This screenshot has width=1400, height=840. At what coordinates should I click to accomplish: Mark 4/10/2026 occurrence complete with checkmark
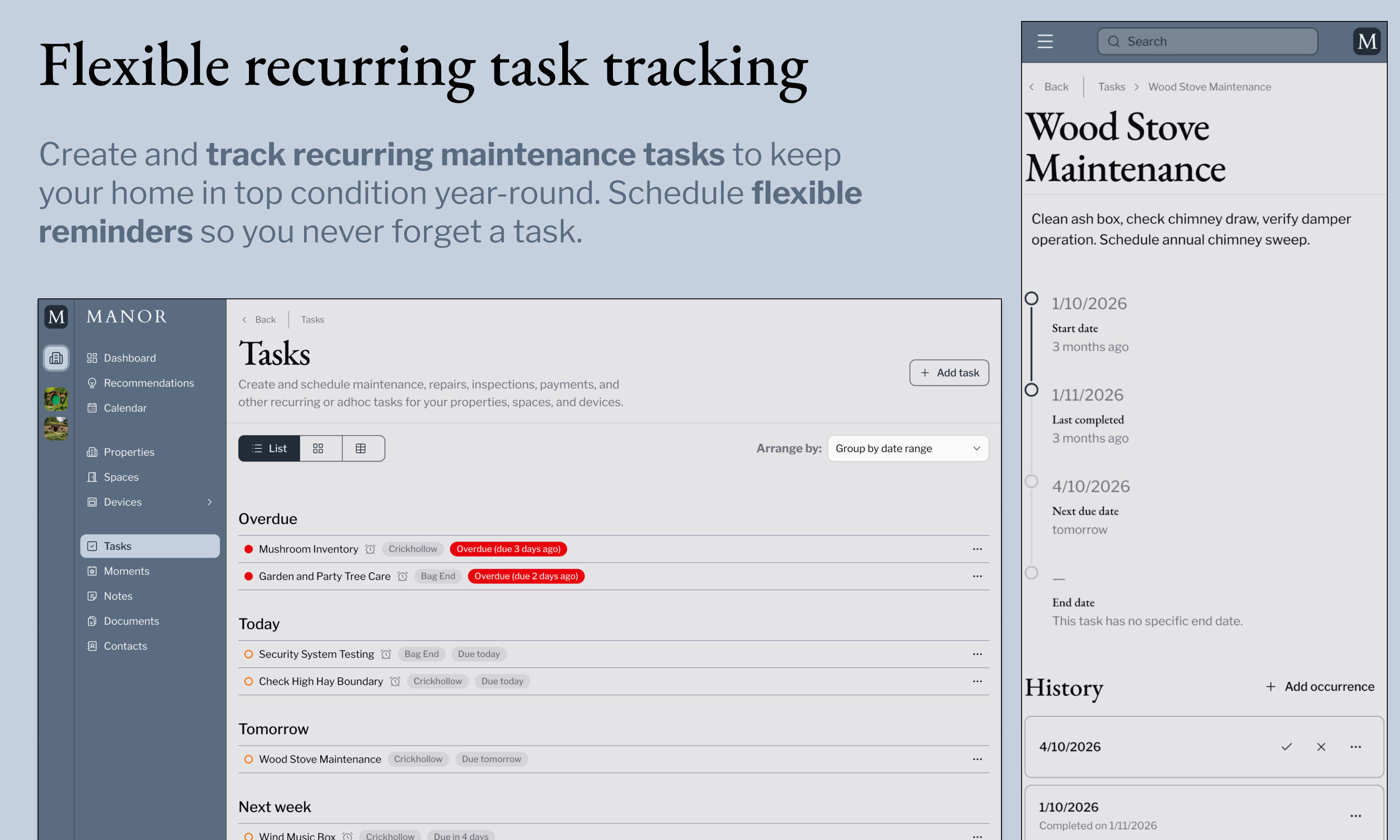coord(1286,747)
